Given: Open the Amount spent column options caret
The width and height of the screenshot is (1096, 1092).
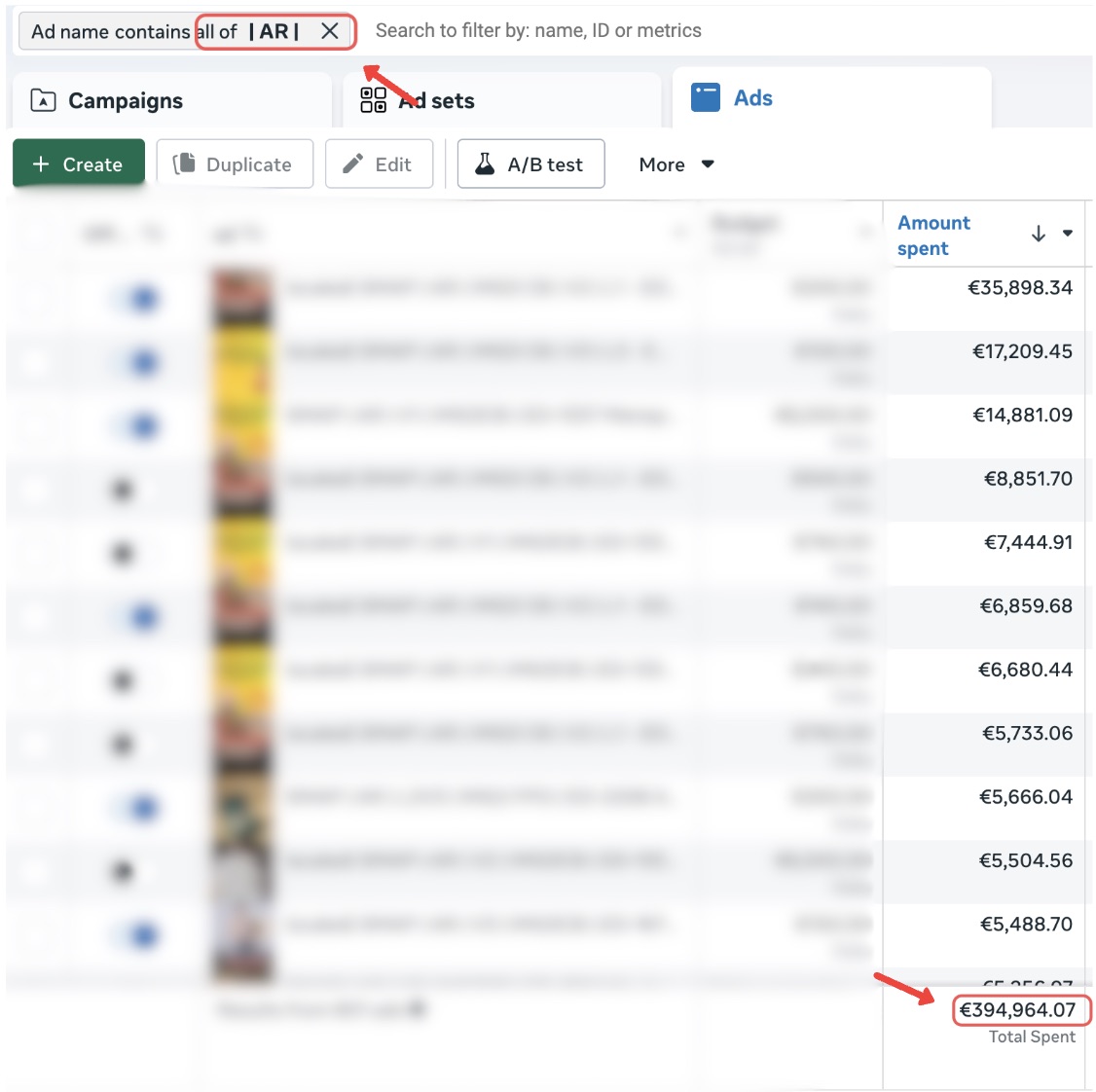Looking at the screenshot, I should [x=1068, y=233].
